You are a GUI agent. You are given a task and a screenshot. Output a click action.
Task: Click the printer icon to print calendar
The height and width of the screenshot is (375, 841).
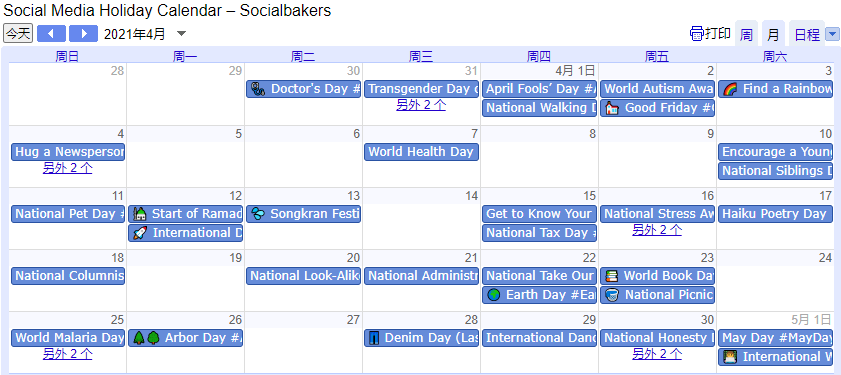click(696, 34)
